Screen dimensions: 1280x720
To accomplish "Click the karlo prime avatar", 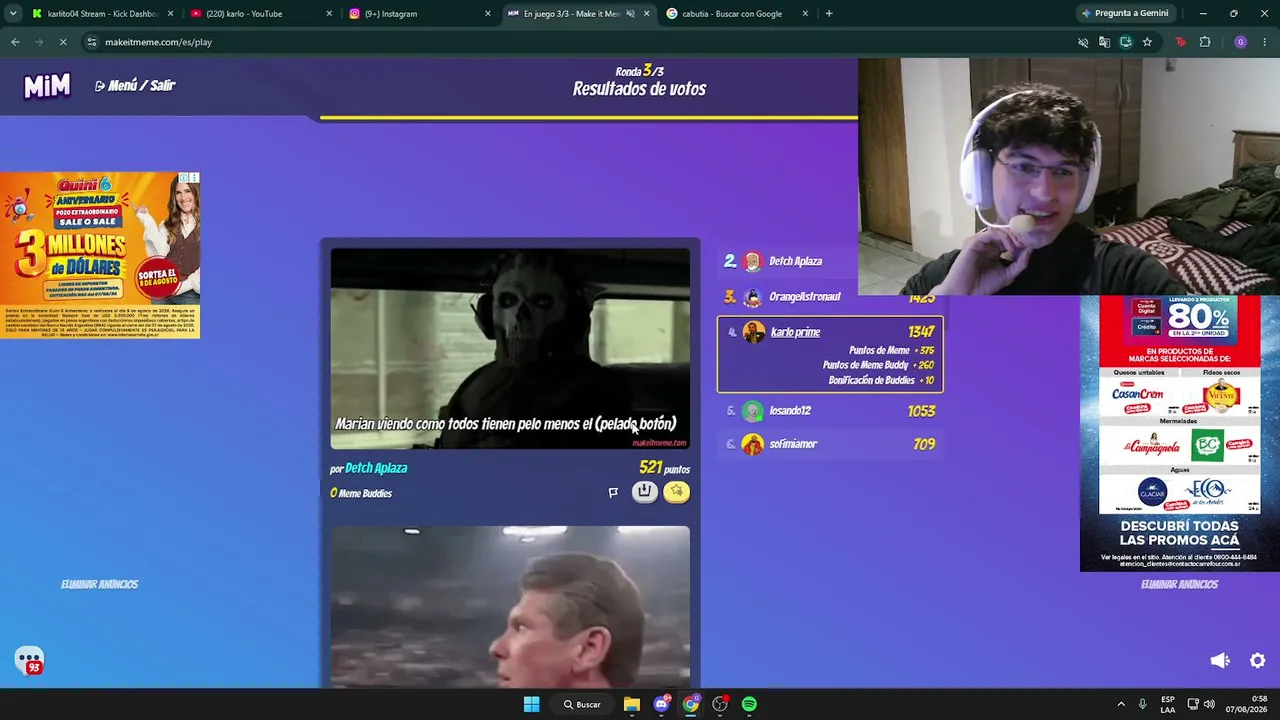I will pos(753,332).
